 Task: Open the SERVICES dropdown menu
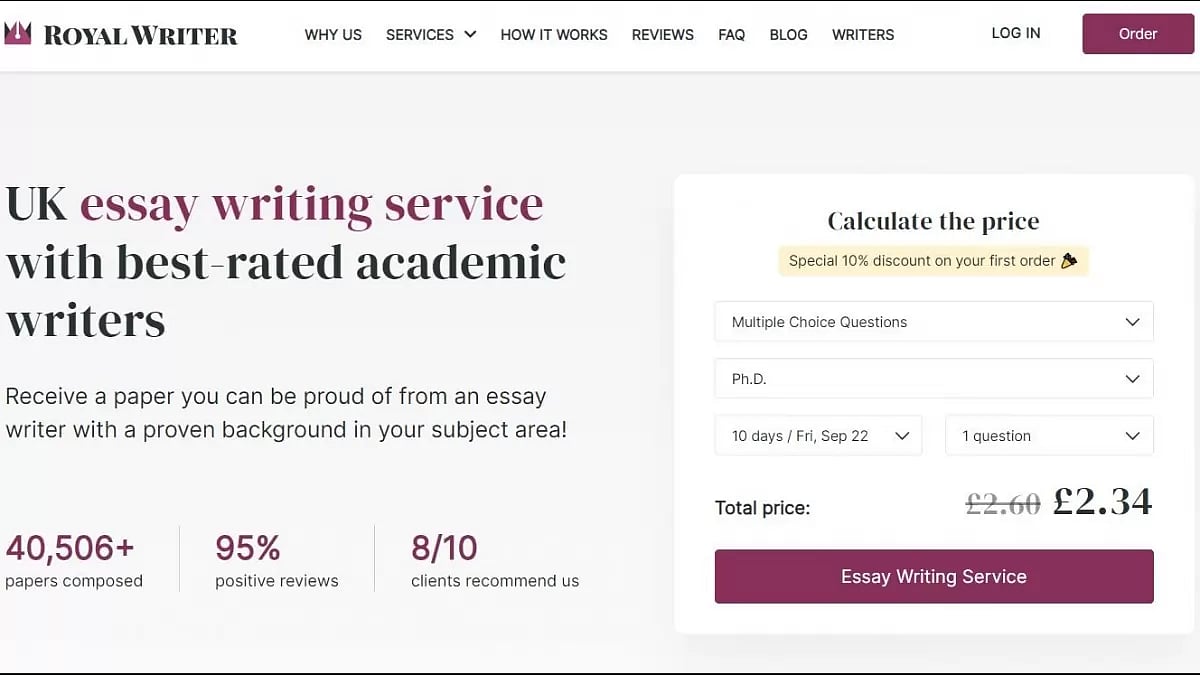point(430,34)
